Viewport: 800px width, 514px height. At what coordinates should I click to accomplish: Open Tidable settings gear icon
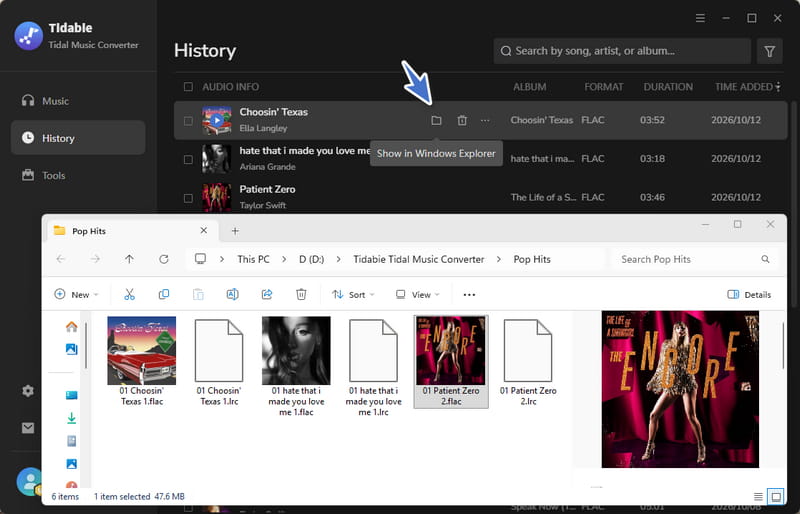point(28,390)
